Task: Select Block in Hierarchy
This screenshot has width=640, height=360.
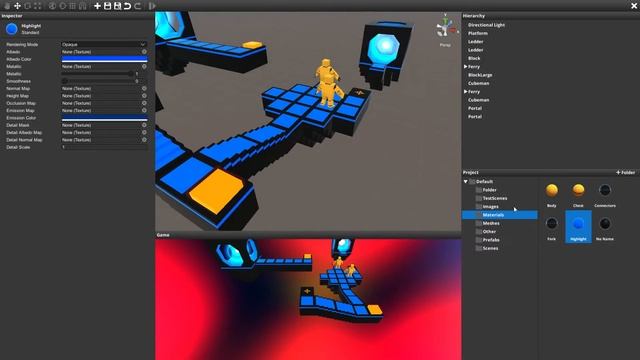Action: click(x=474, y=58)
